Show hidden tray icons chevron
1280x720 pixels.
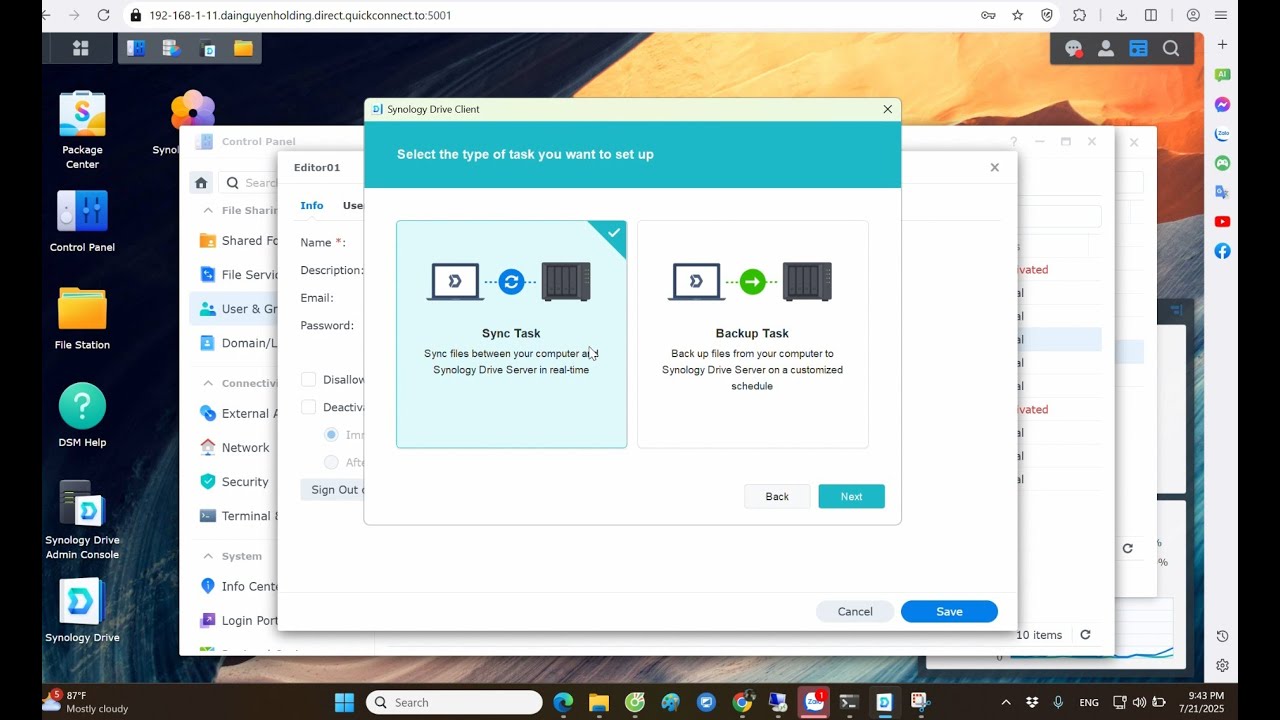[1006, 702]
